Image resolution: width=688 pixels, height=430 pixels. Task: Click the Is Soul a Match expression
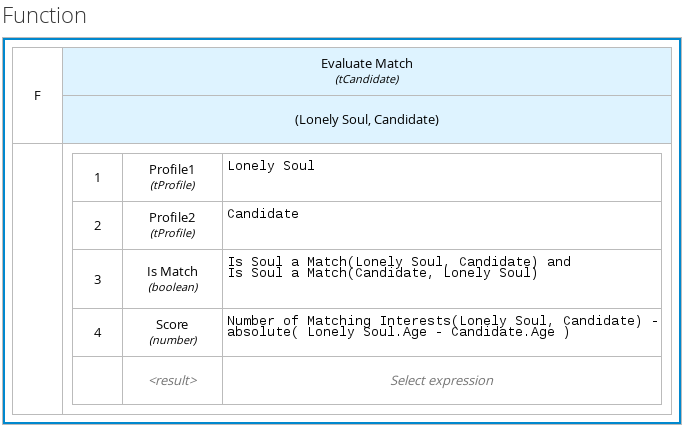click(441, 278)
